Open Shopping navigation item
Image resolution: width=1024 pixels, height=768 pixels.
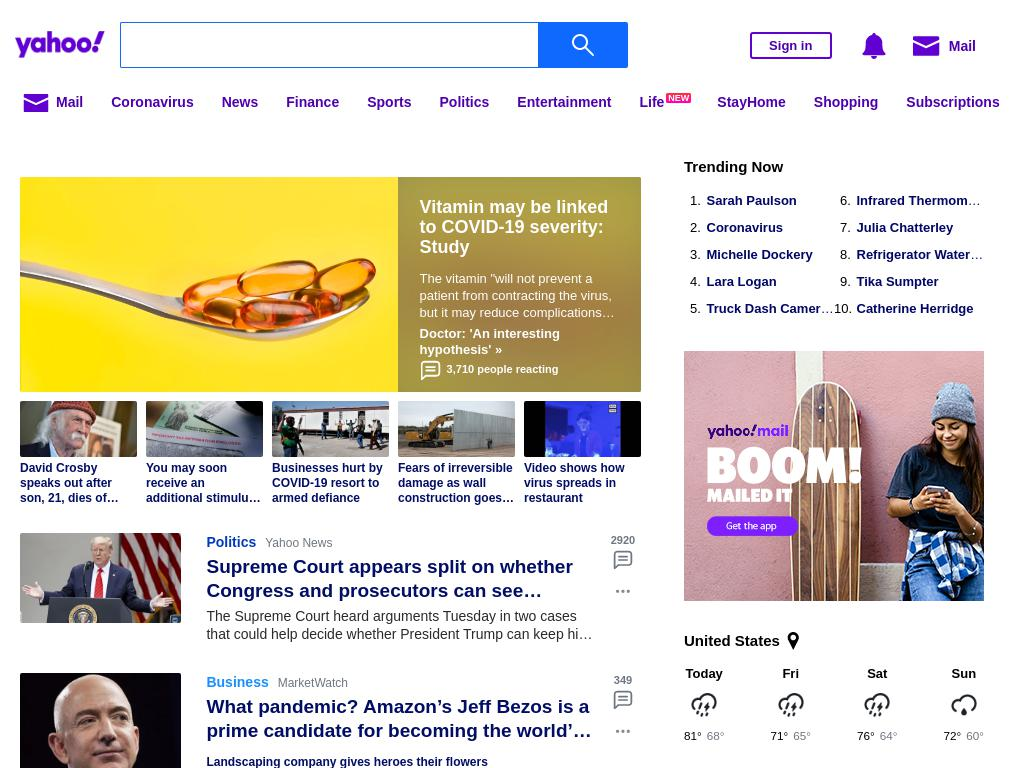pyautogui.click(x=845, y=103)
